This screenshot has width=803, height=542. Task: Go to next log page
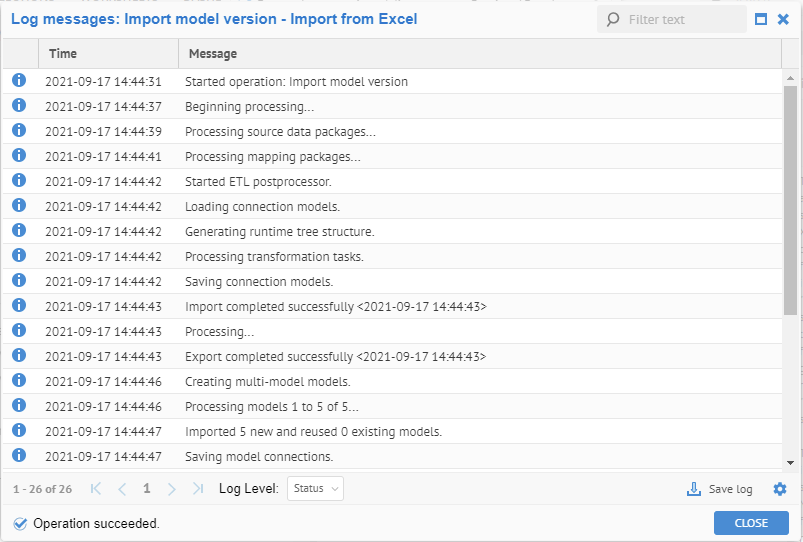point(172,489)
